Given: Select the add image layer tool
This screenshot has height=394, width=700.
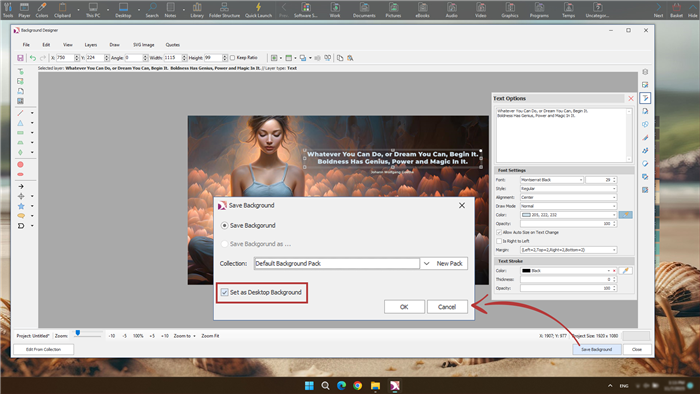Looking at the screenshot, I should pyautogui.click(x=21, y=81).
